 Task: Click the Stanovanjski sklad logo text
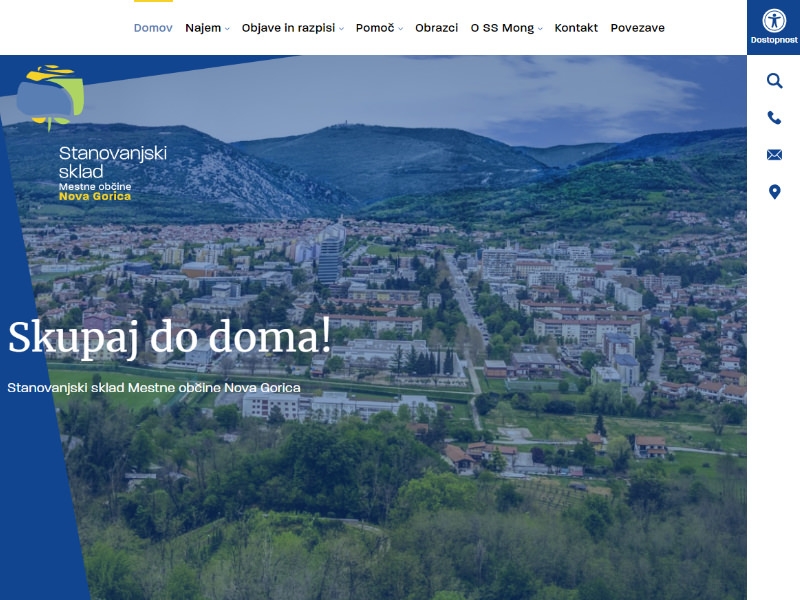click(x=112, y=162)
